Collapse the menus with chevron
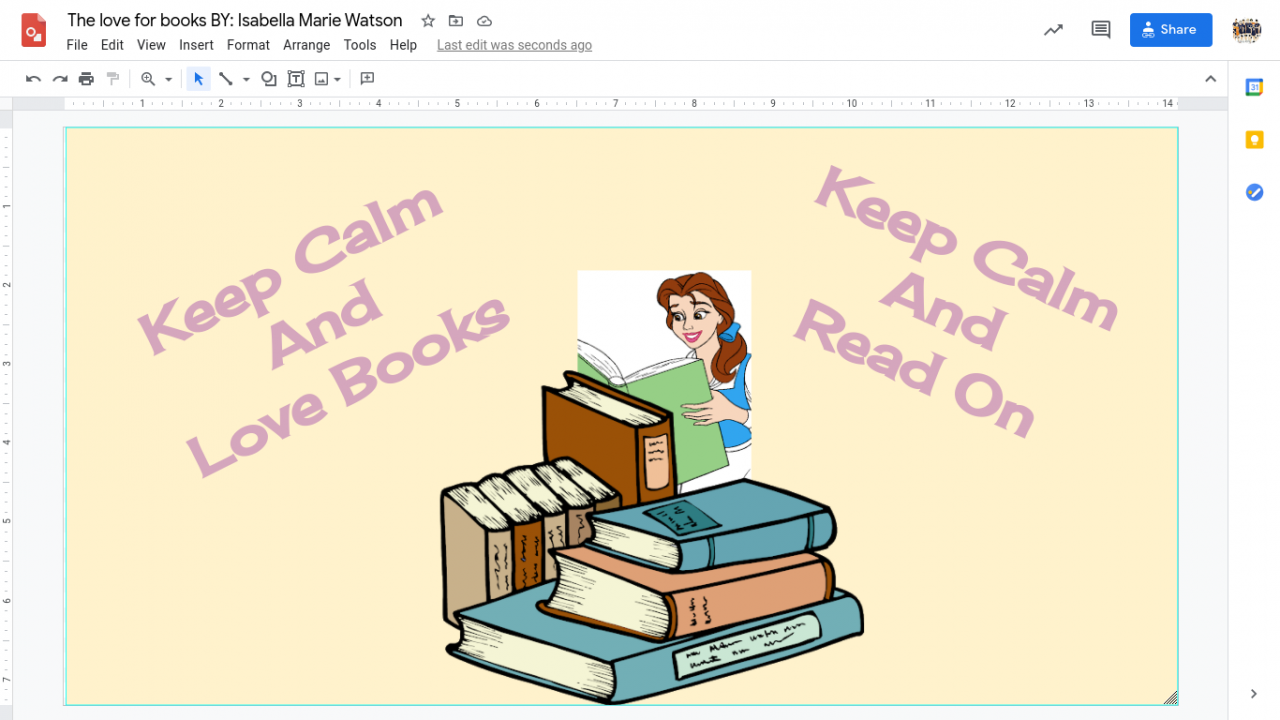 pos(1210,79)
